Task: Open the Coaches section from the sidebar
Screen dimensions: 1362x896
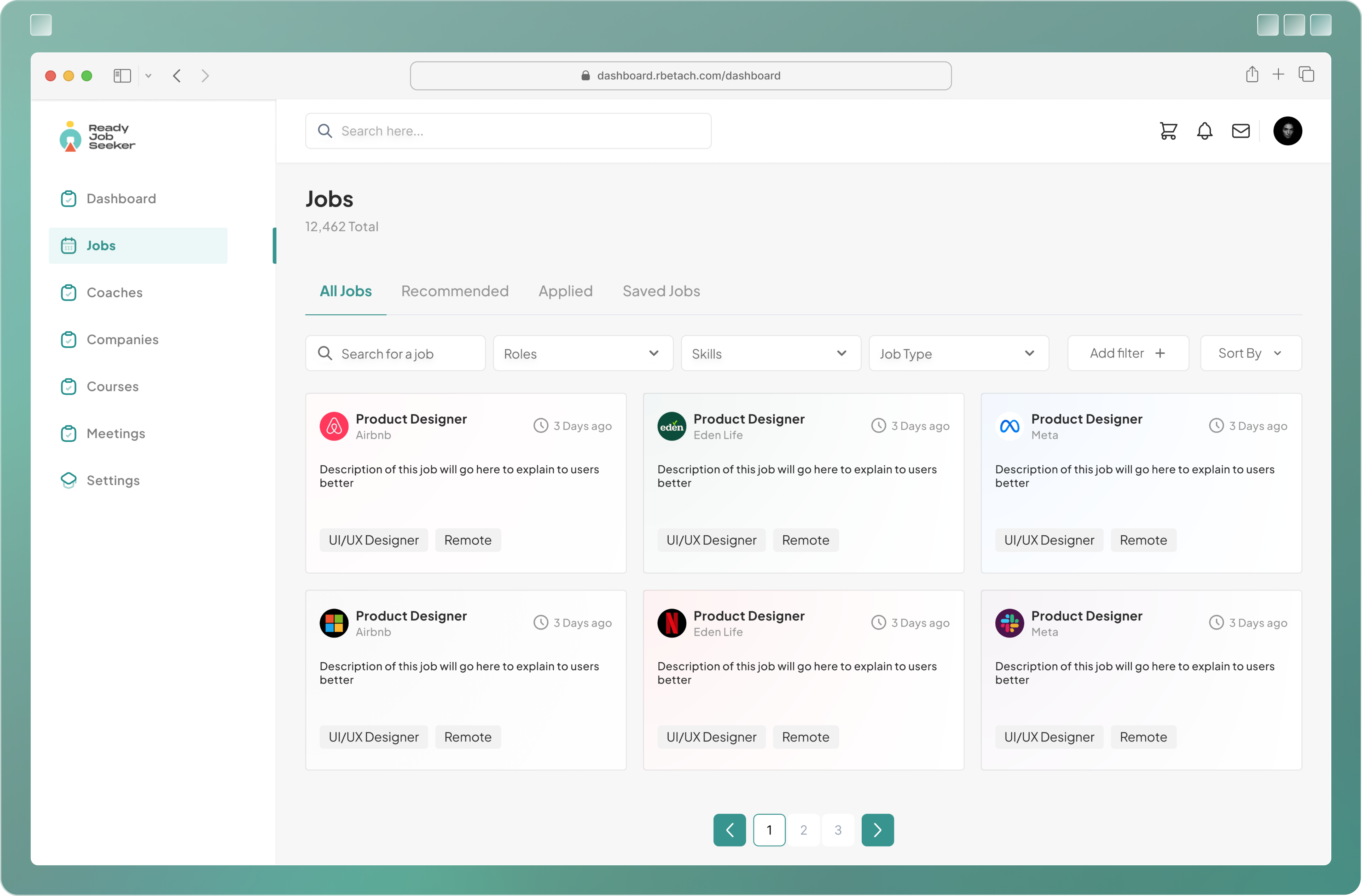Action: (114, 292)
